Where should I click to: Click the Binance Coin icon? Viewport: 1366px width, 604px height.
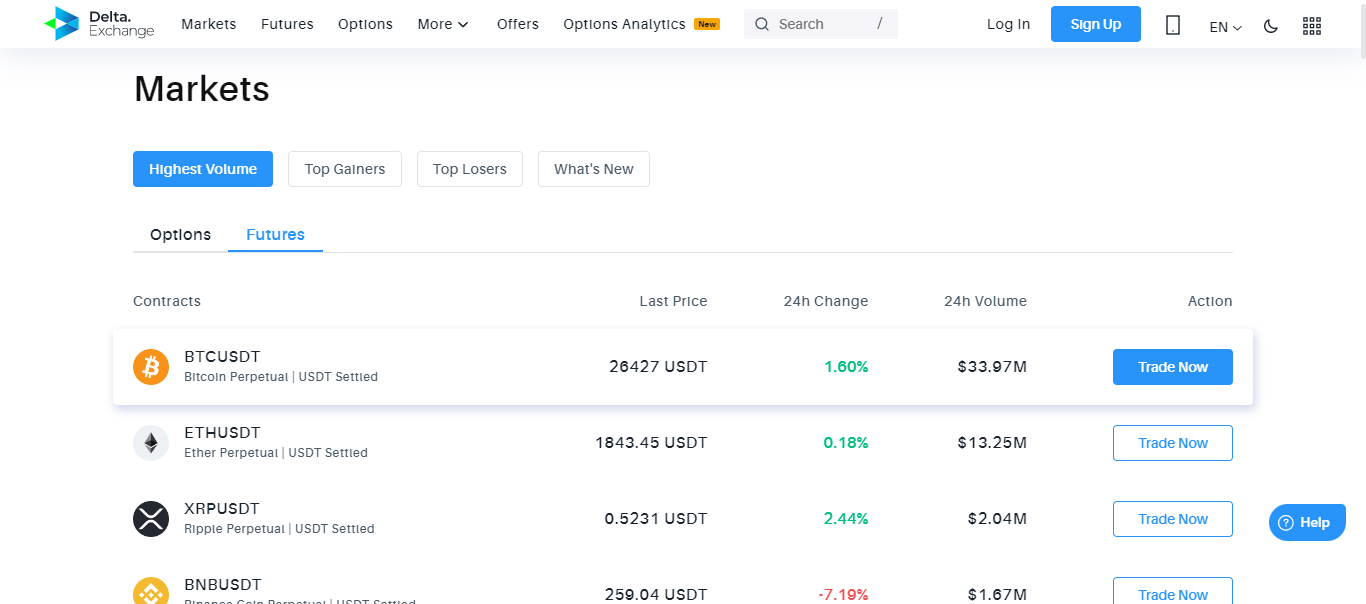point(151,591)
